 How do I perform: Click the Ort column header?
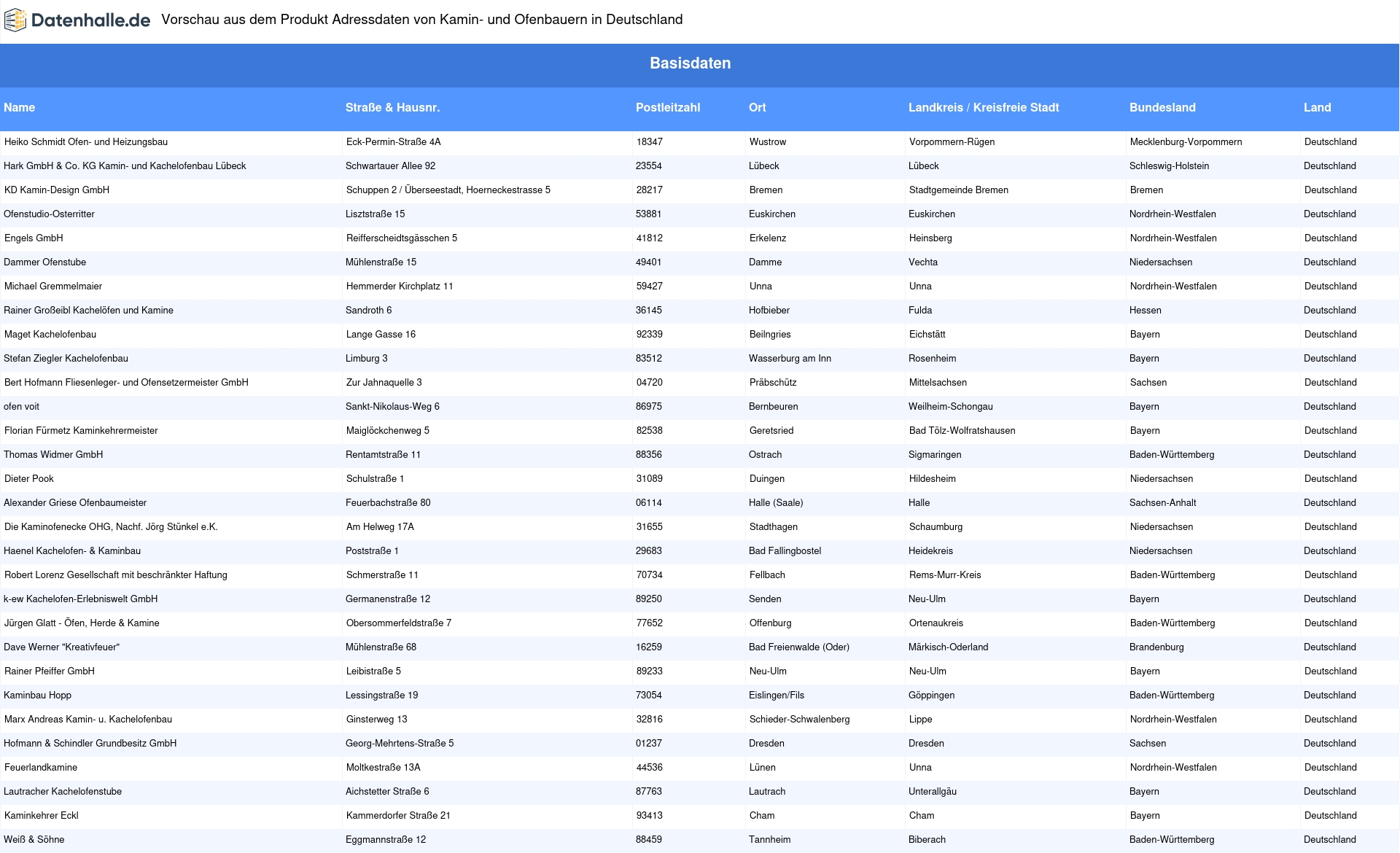pyautogui.click(x=757, y=107)
